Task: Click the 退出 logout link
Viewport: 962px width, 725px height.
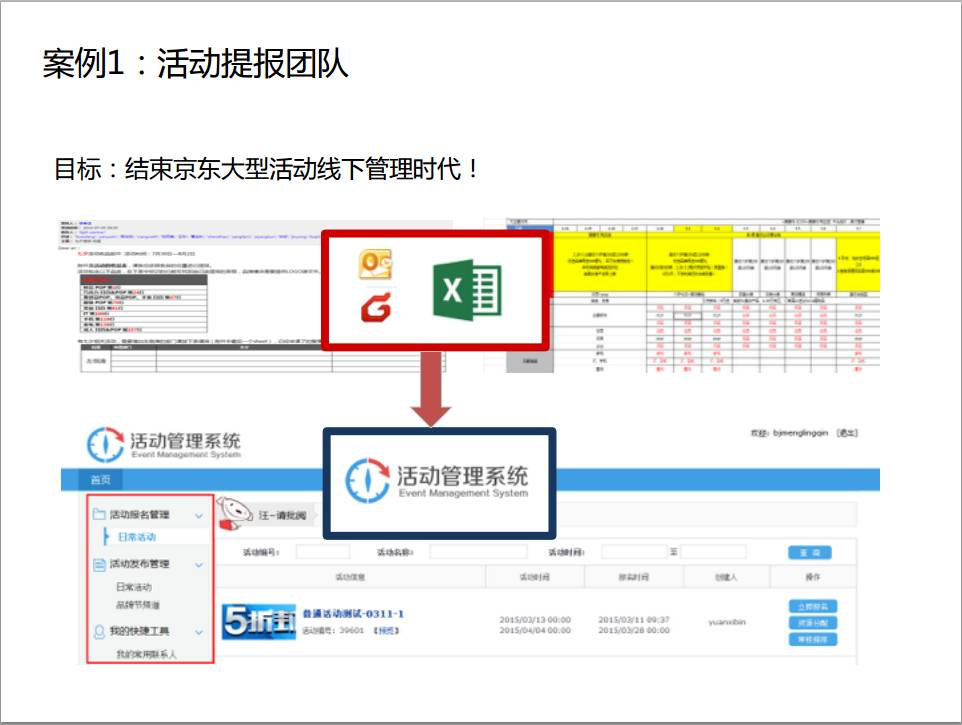Action: [x=847, y=433]
